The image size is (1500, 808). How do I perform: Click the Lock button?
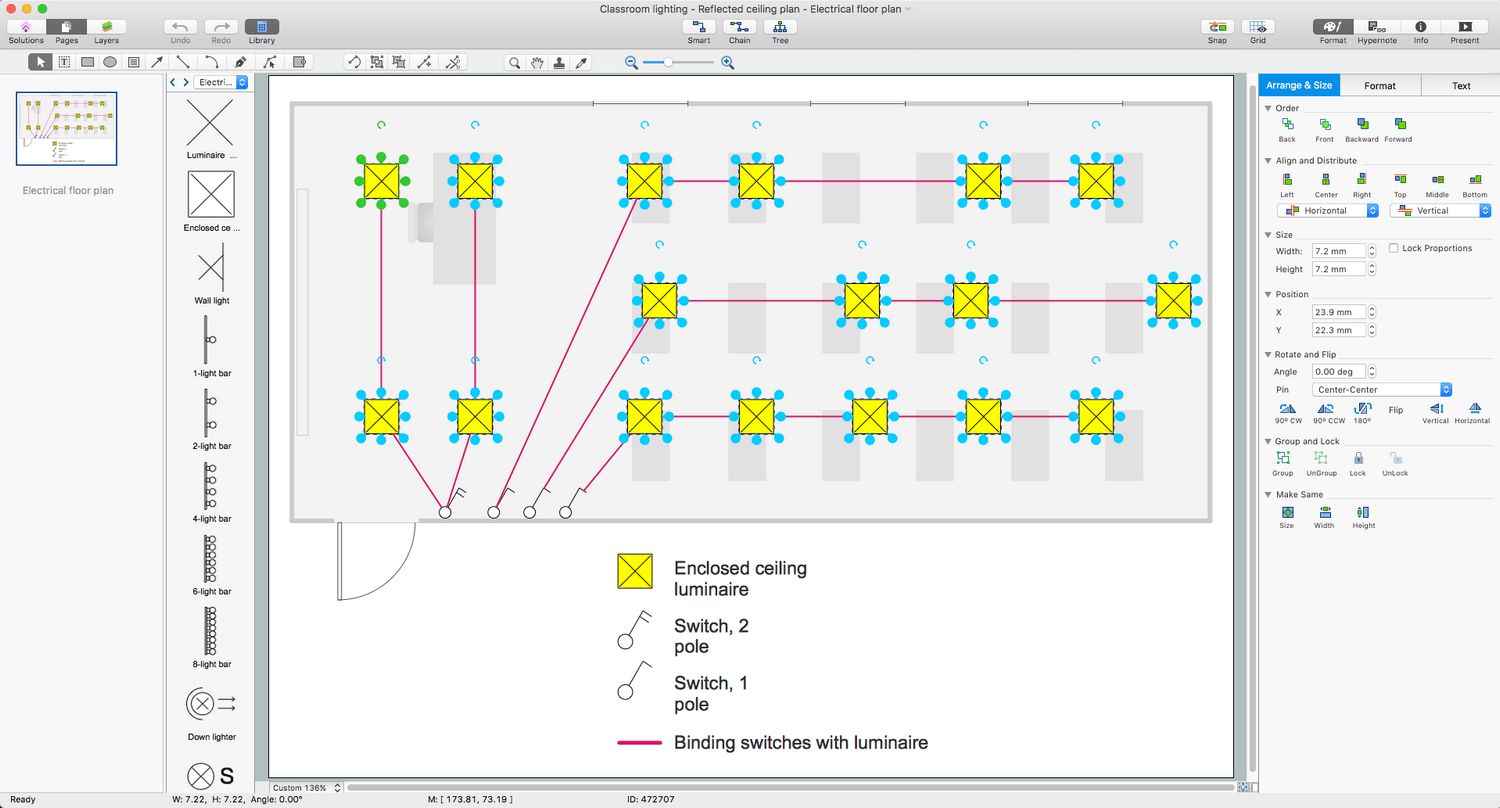[1357, 464]
